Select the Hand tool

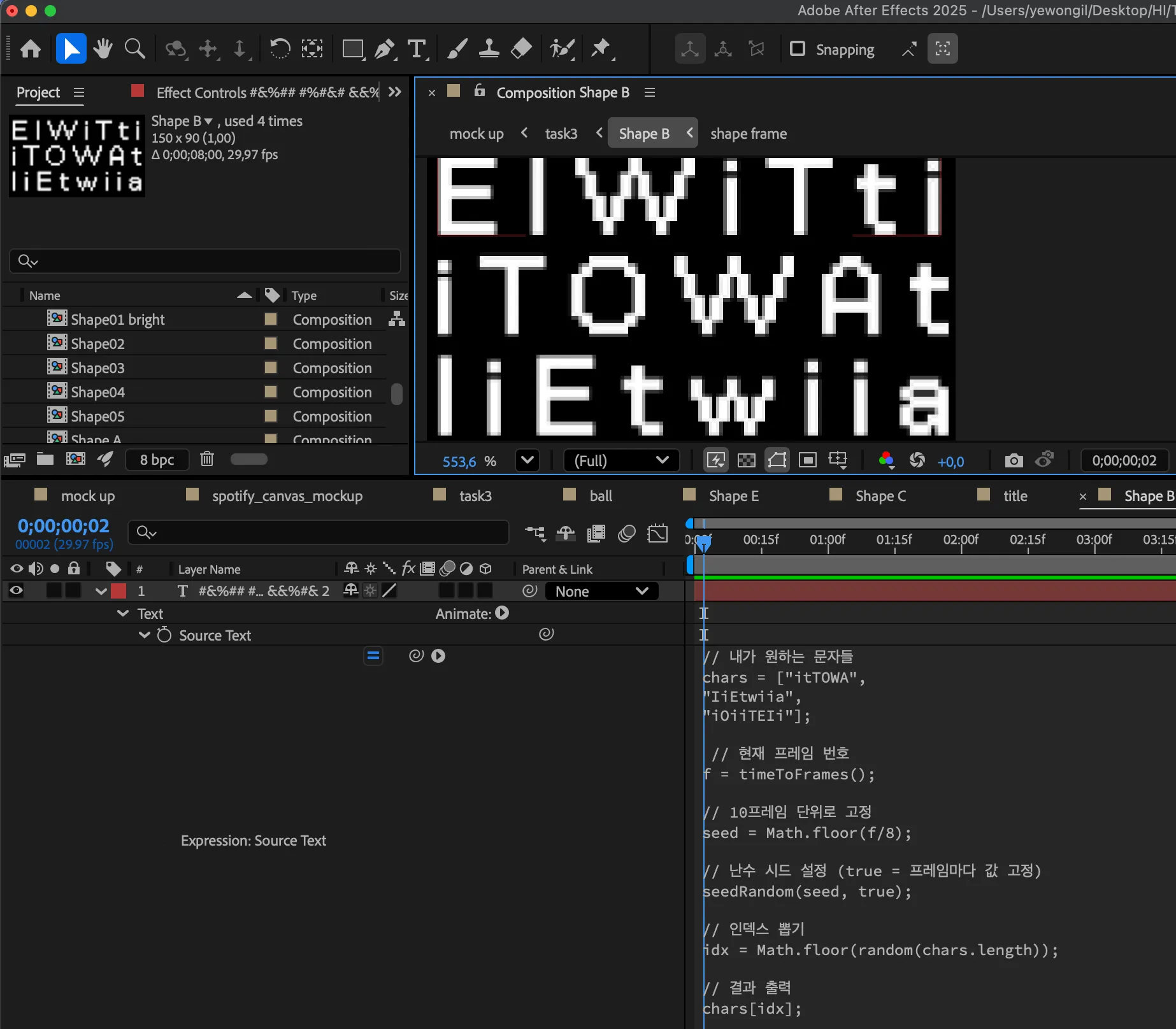[103, 49]
